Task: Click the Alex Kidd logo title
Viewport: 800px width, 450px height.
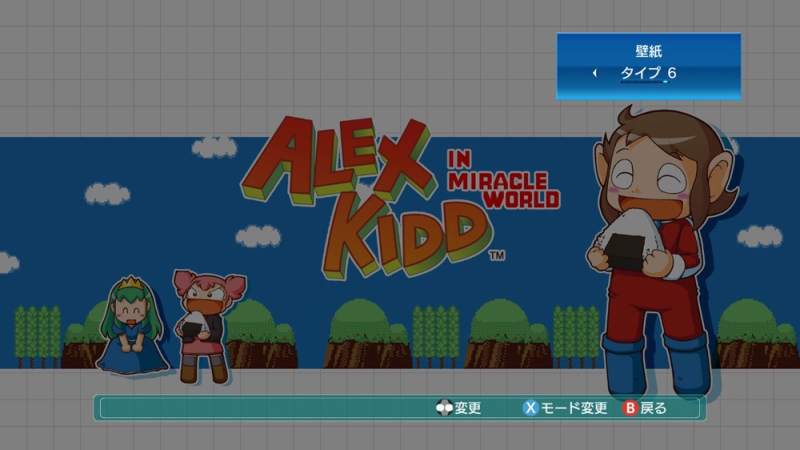Action: 366,199
